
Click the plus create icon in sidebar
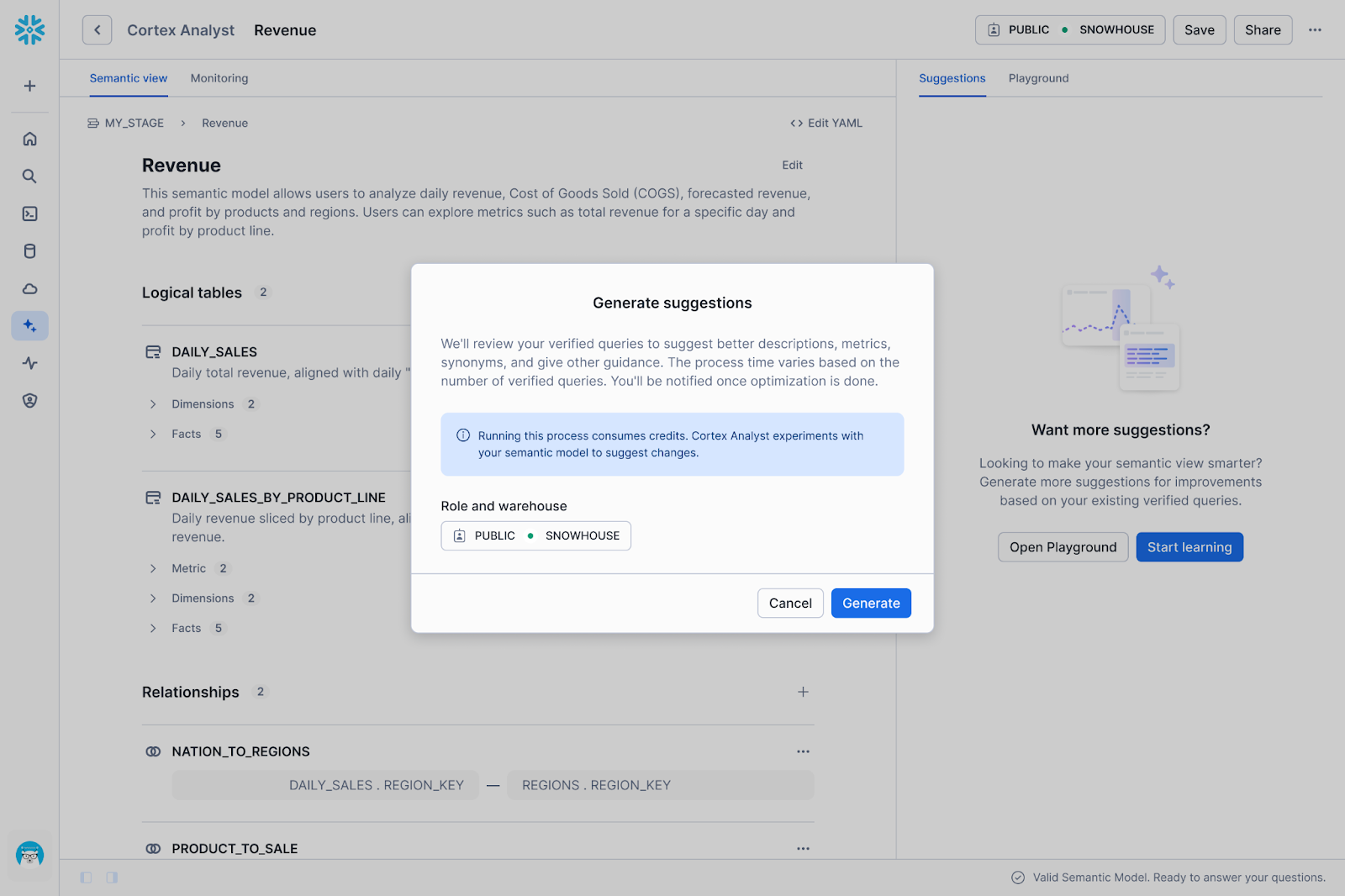29,86
